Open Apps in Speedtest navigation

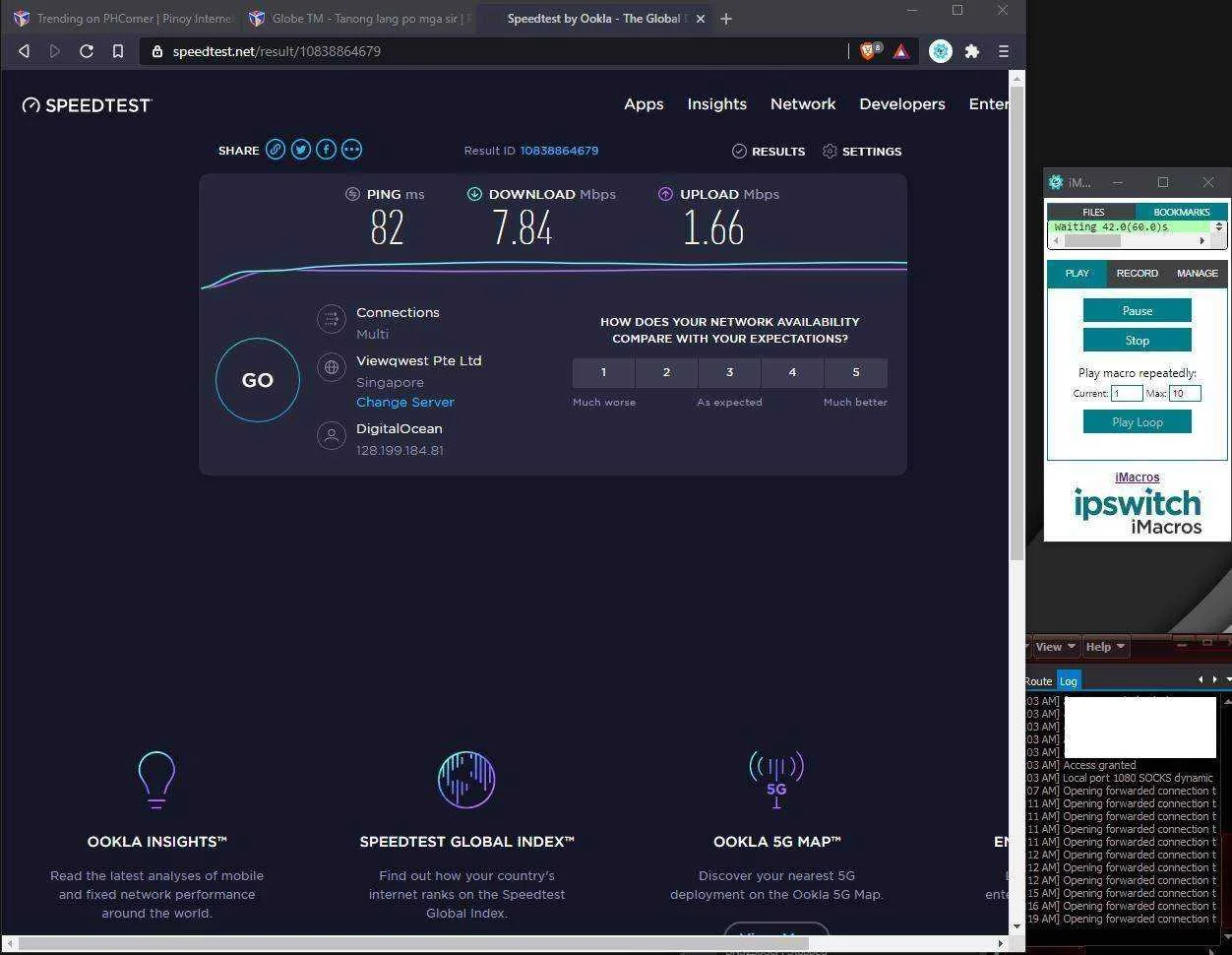click(x=644, y=104)
